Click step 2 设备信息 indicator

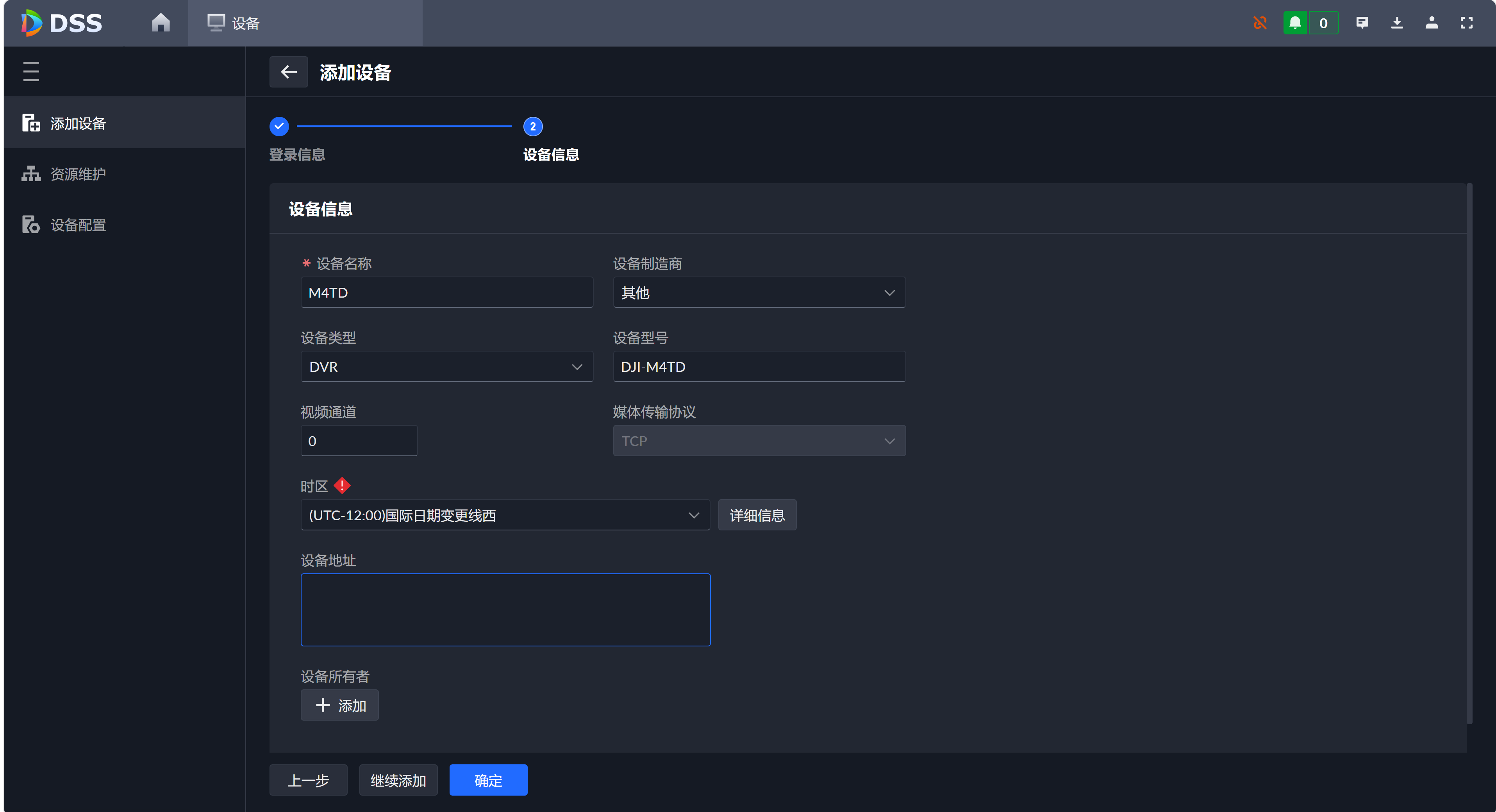click(x=532, y=126)
